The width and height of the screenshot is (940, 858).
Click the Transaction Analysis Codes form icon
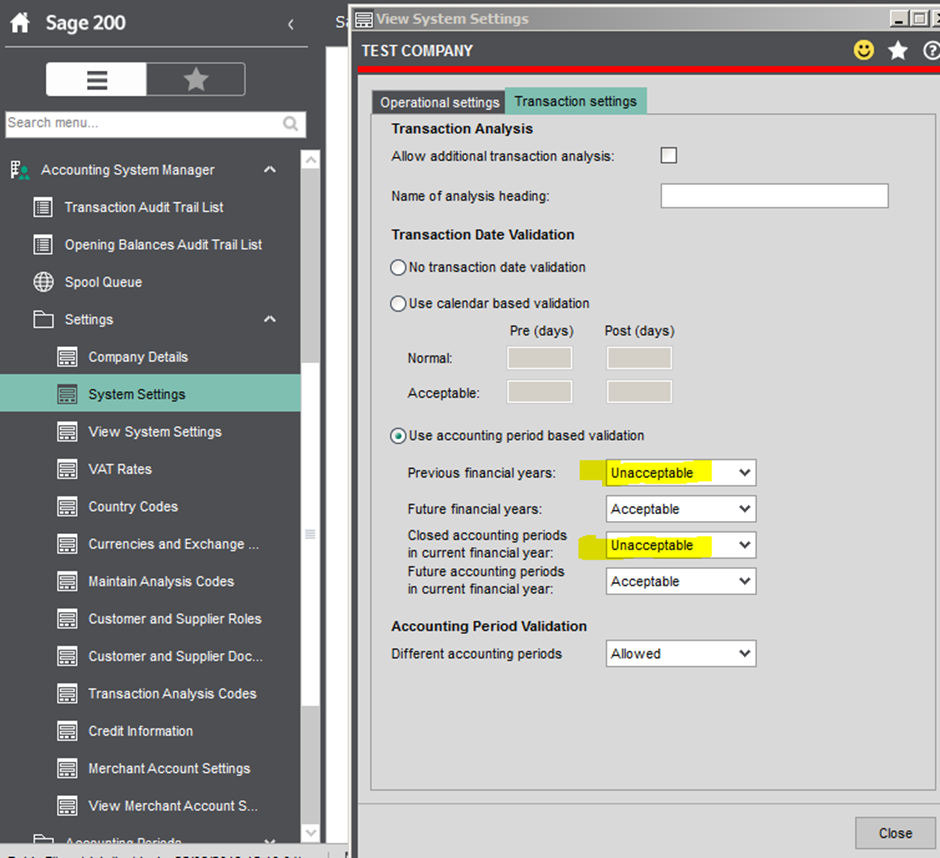(67, 694)
